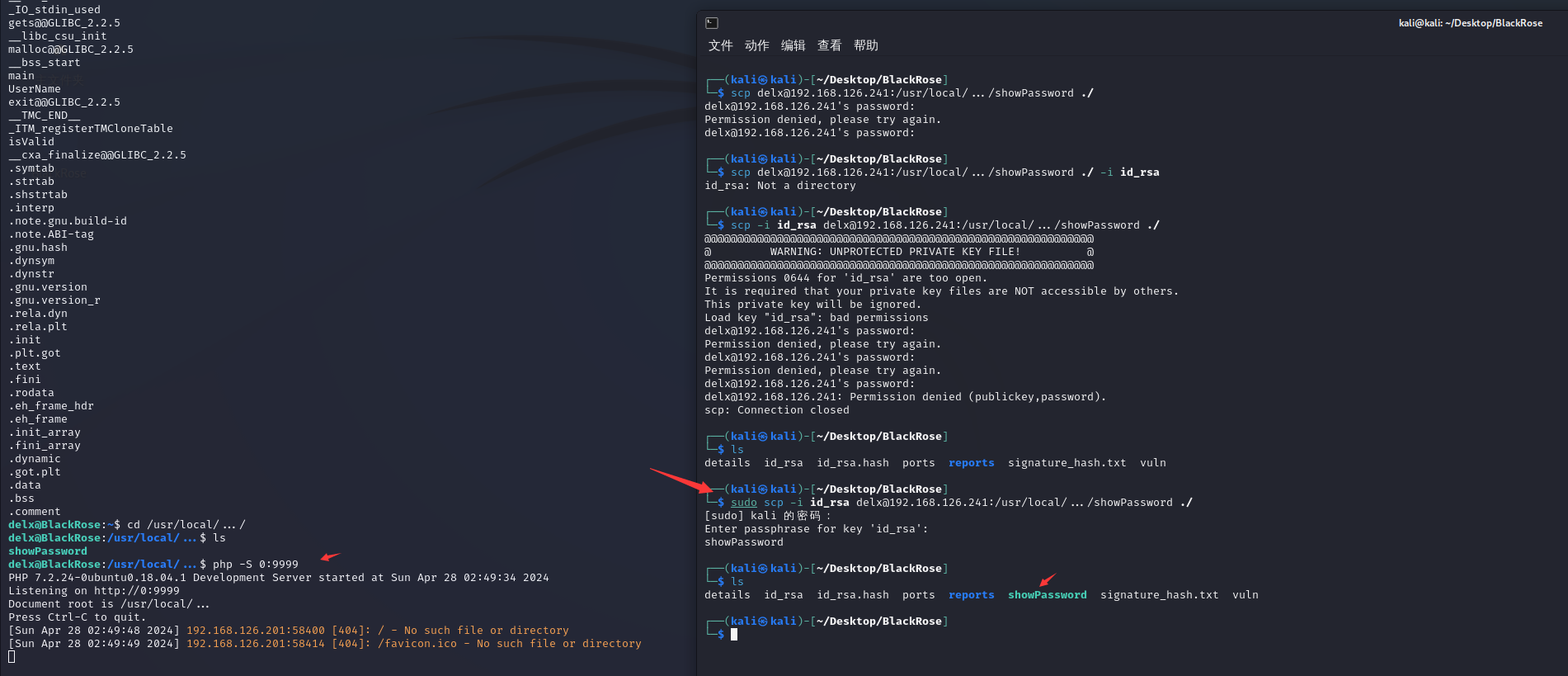Click the '[sudo] kali 的密码' prompt line
The height and width of the screenshot is (676, 1568).
click(x=767, y=516)
